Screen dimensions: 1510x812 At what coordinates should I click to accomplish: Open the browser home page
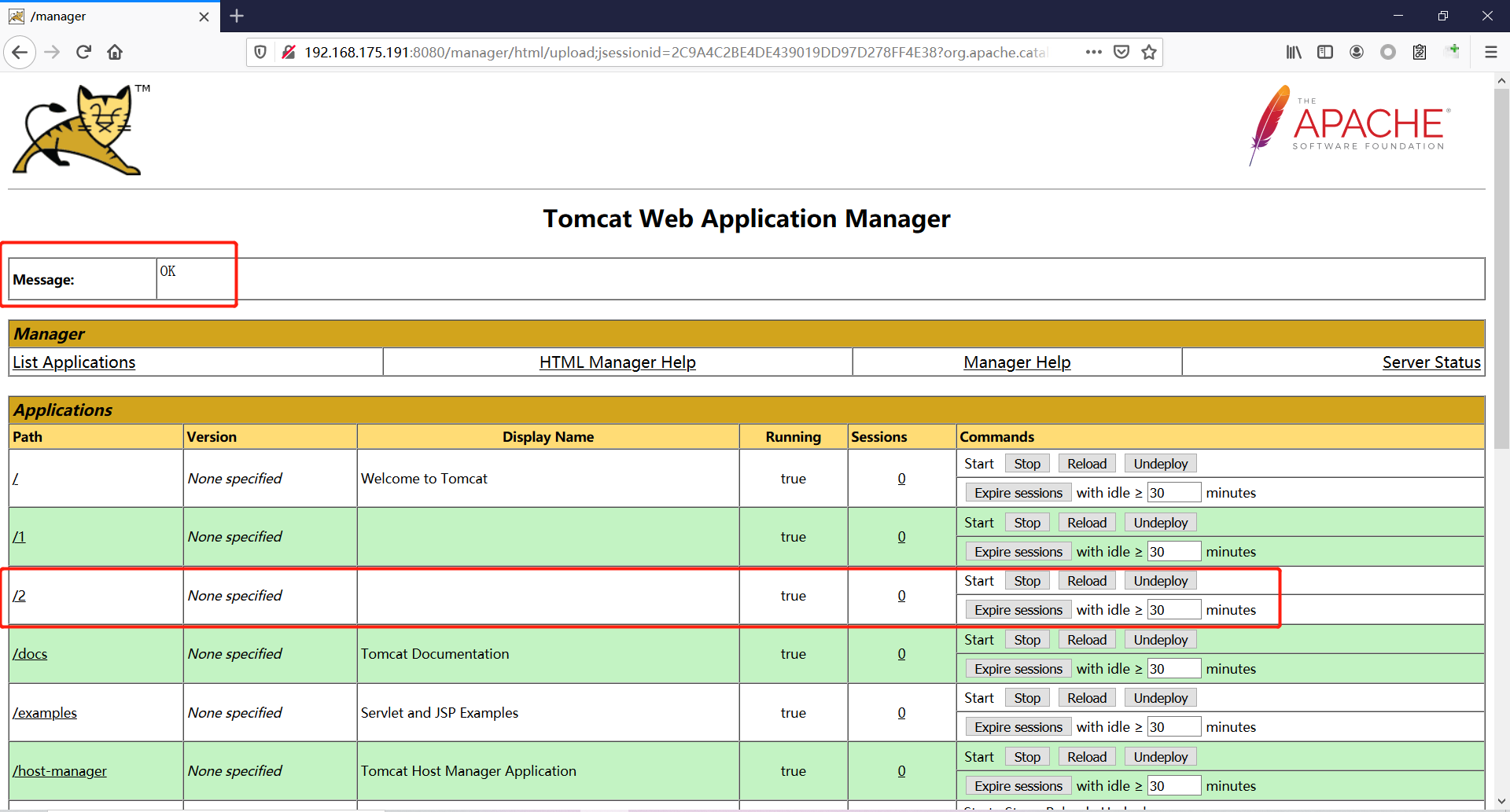tap(116, 53)
